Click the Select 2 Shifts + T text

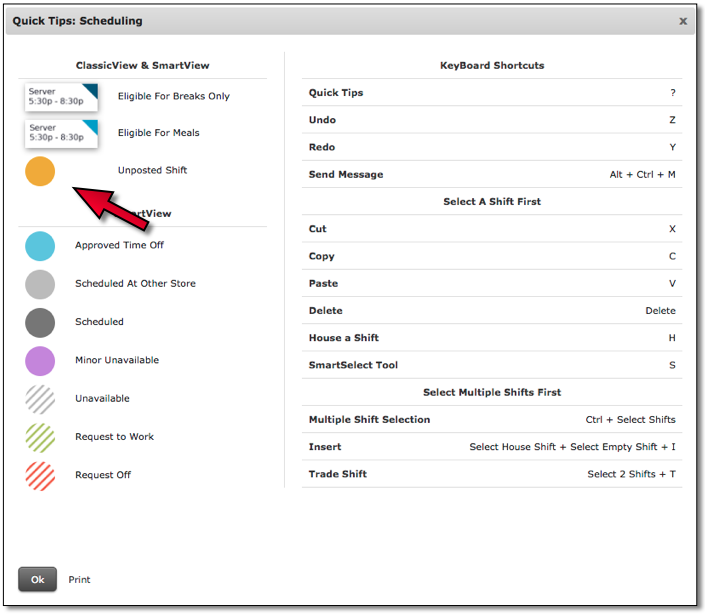pyautogui.click(x=631, y=474)
